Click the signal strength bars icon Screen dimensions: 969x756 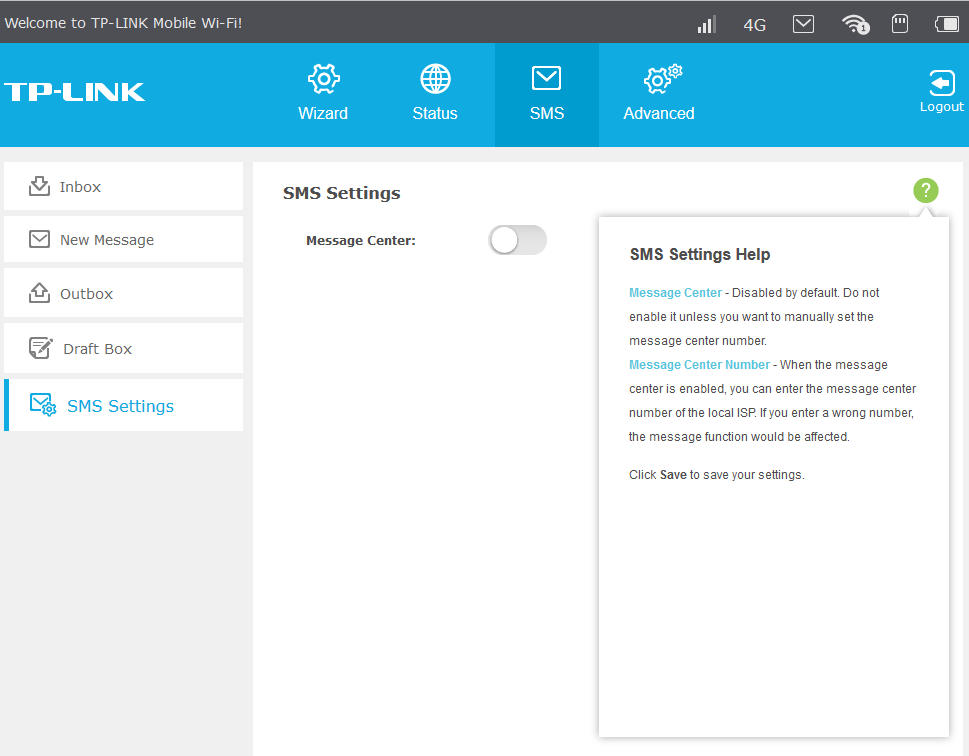706,24
